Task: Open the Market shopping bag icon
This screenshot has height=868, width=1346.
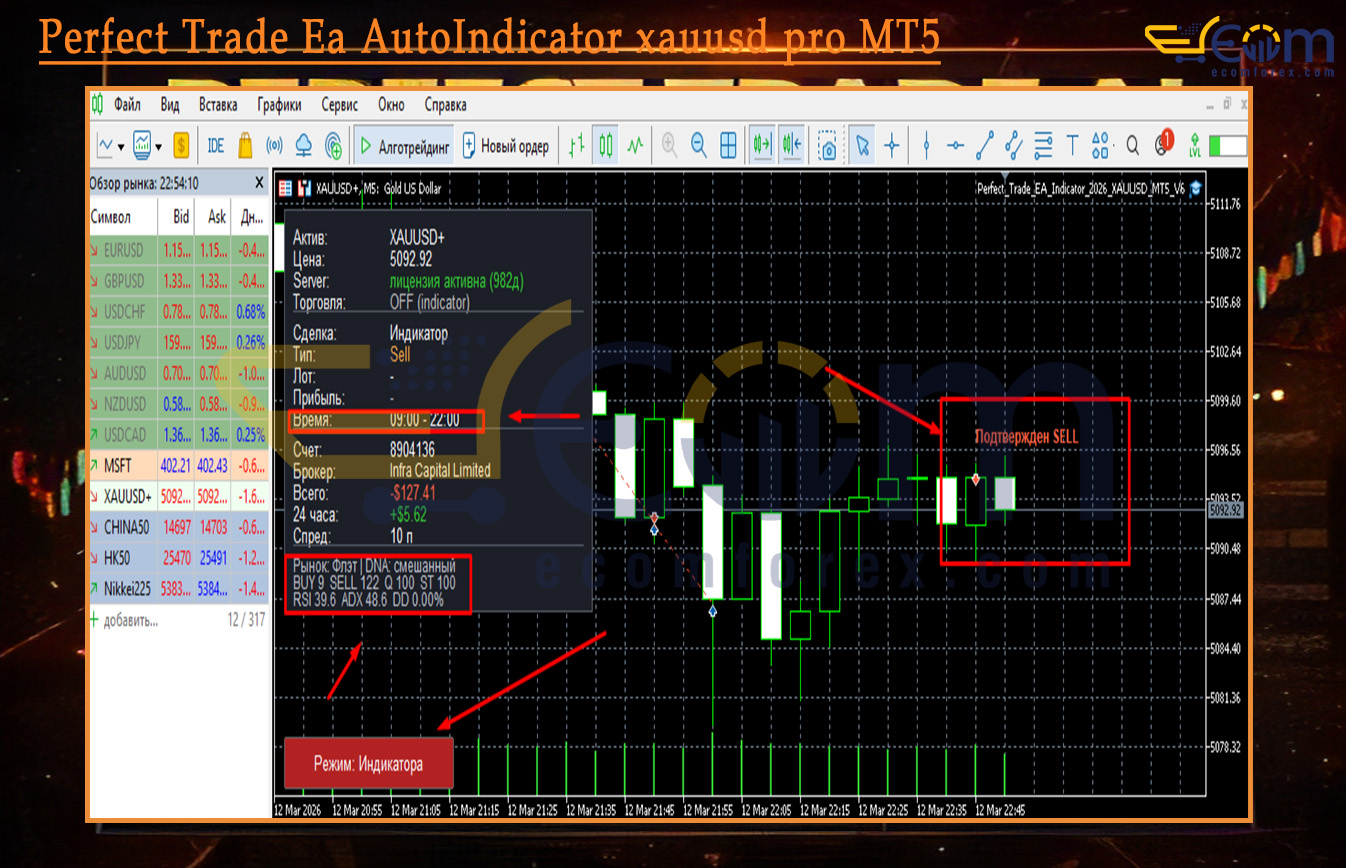Action: click(245, 146)
